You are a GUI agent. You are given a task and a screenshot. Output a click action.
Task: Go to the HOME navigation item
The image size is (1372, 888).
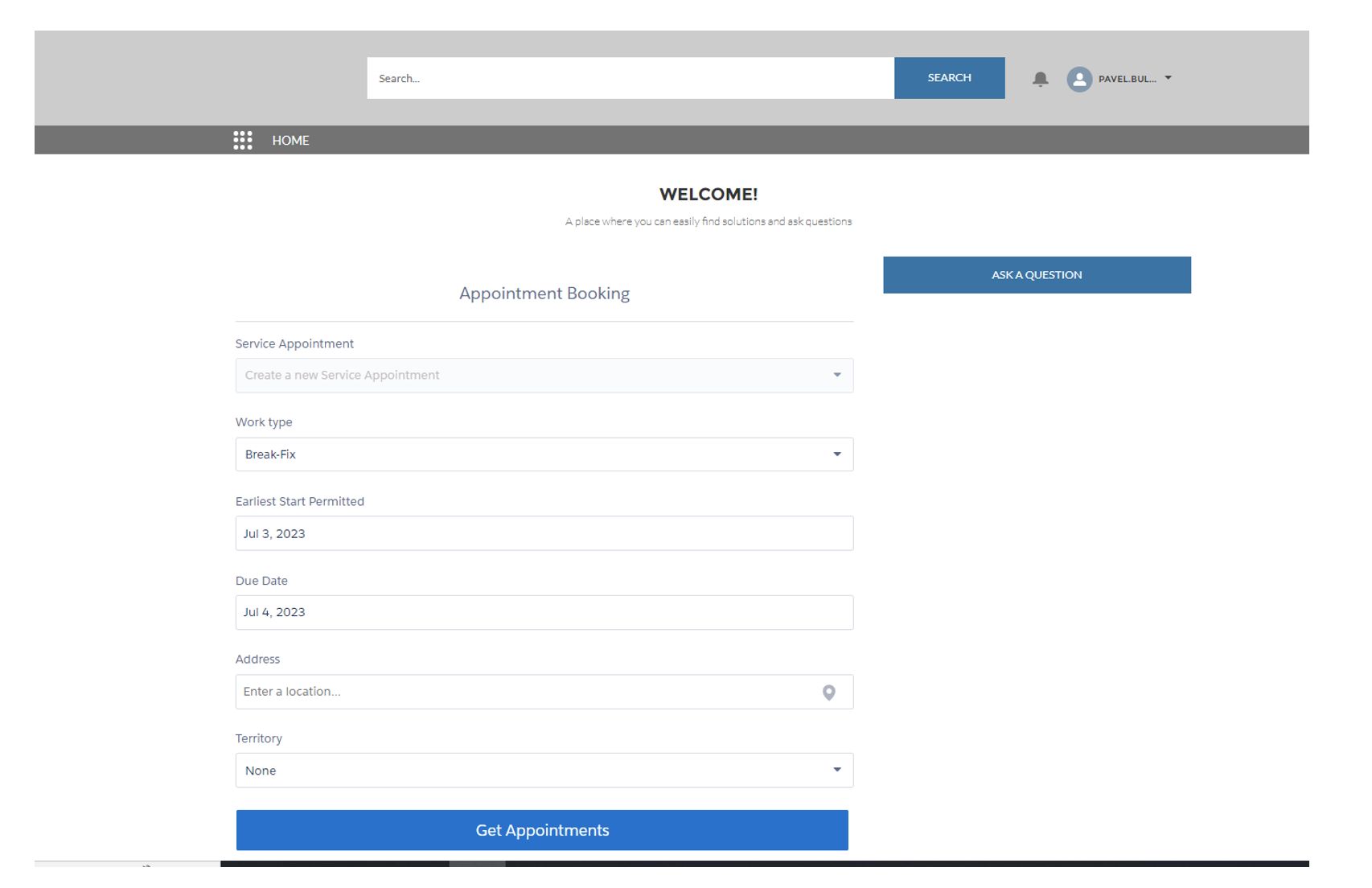pos(290,140)
